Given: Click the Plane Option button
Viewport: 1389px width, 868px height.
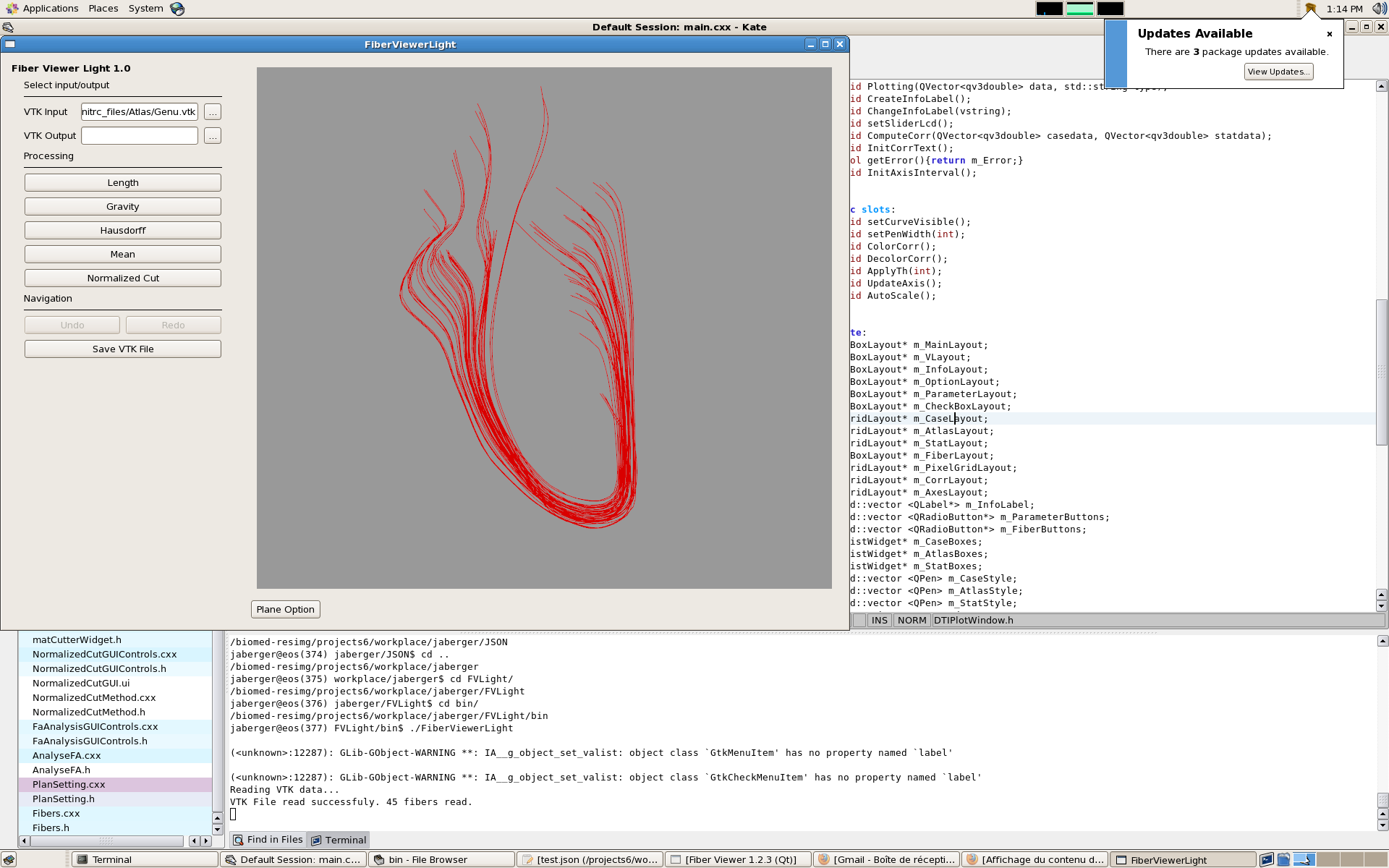Looking at the screenshot, I should (285, 610).
